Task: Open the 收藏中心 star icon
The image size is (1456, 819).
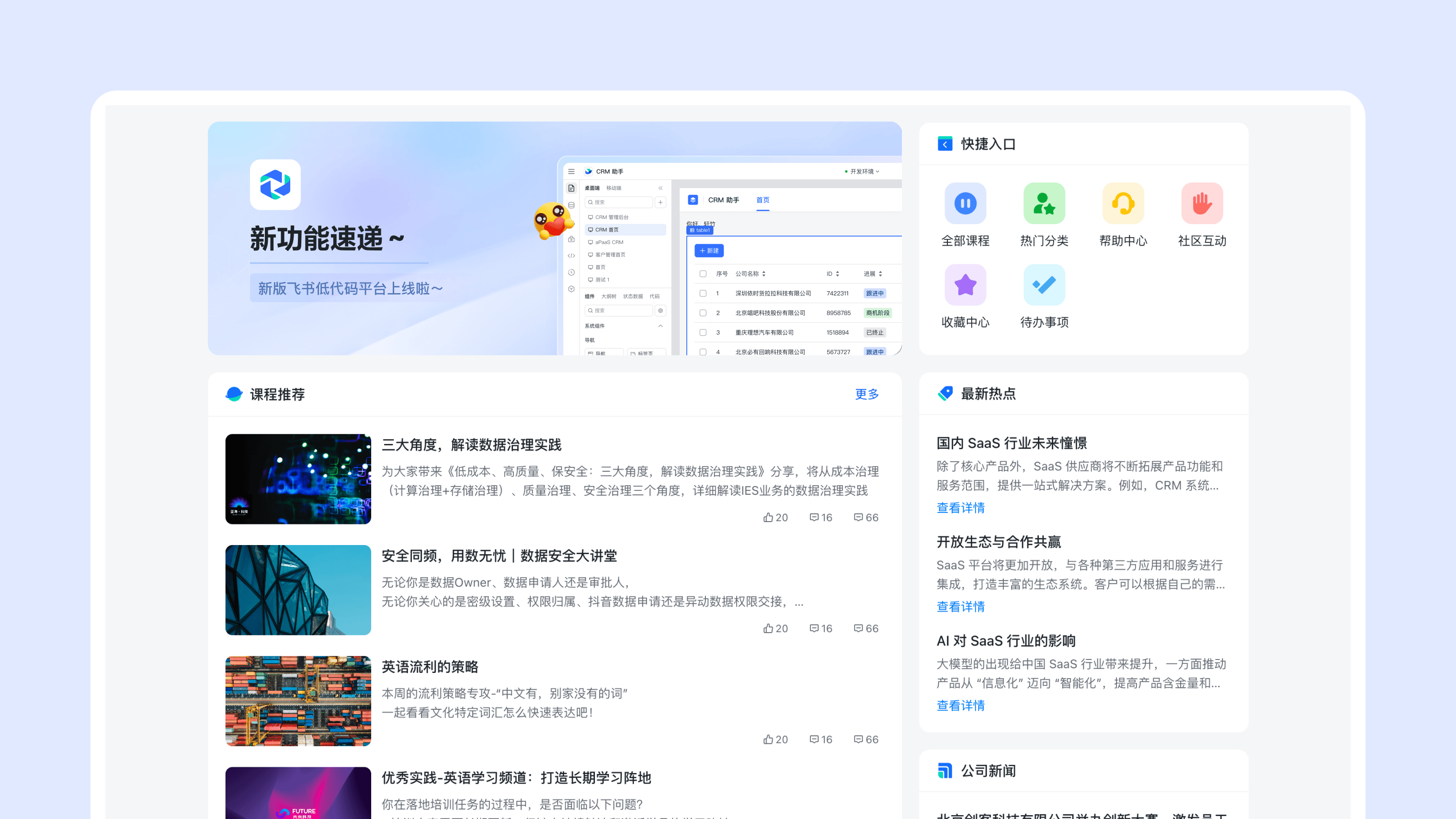Action: point(966,285)
